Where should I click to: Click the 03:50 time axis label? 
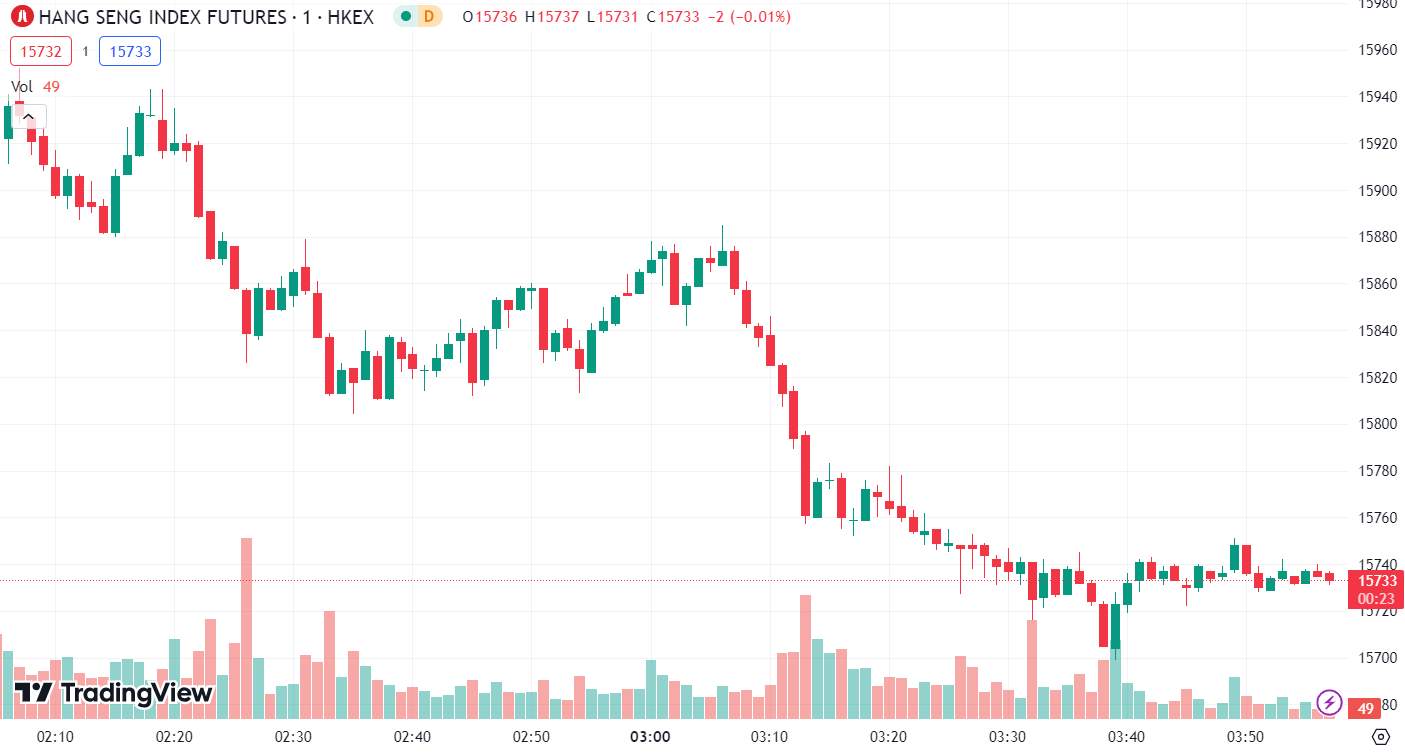coord(1246,737)
